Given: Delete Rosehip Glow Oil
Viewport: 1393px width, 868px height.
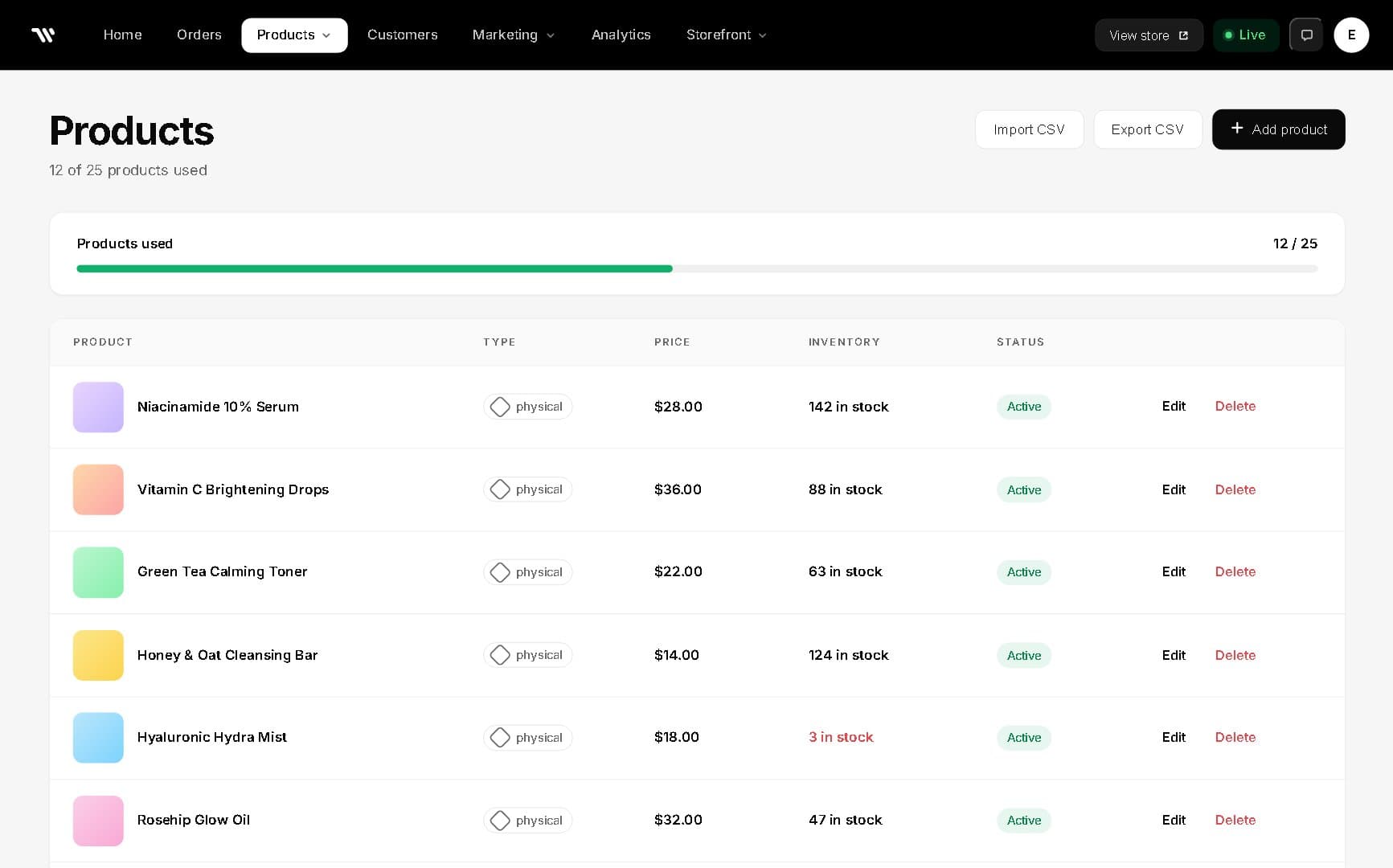Looking at the screenshot, I should coord(1235,820).
